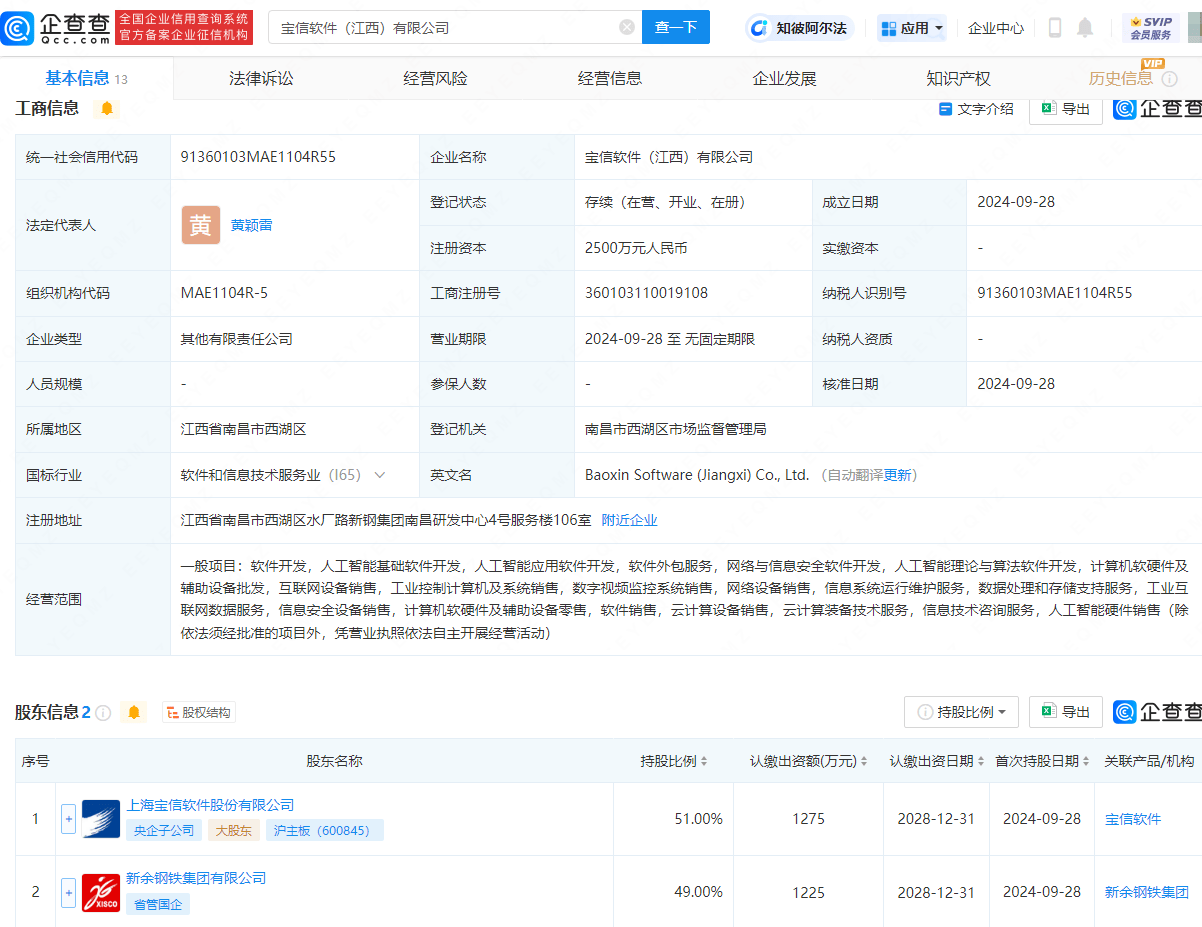Switch to 法律诉讼 tab
This screenshot has width=1202, height=927.
261,78
